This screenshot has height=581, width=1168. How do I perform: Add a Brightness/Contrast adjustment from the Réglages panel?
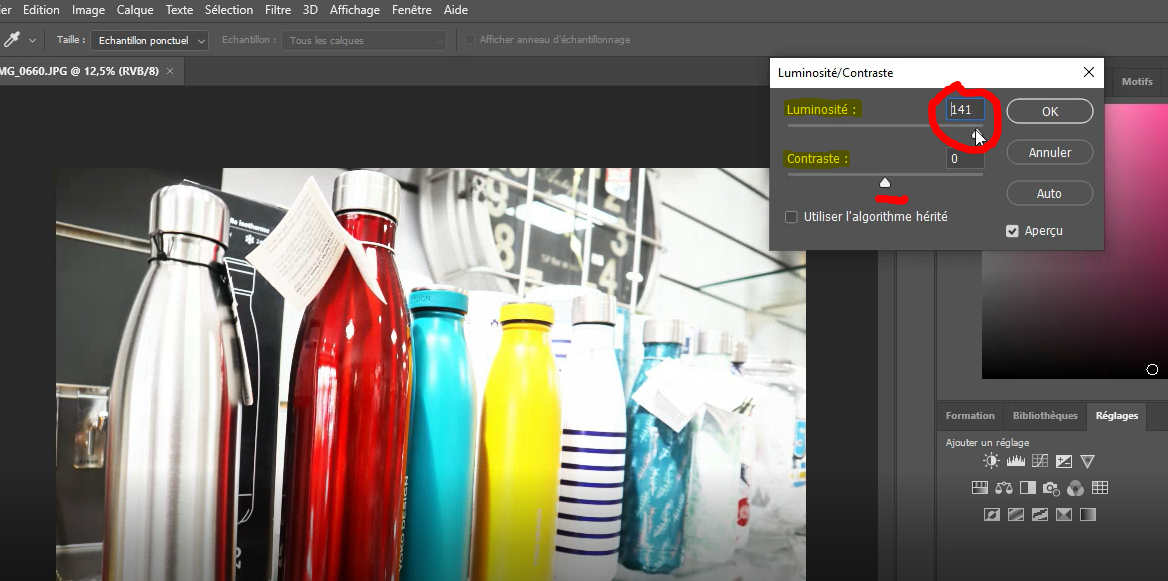(991, 461)
